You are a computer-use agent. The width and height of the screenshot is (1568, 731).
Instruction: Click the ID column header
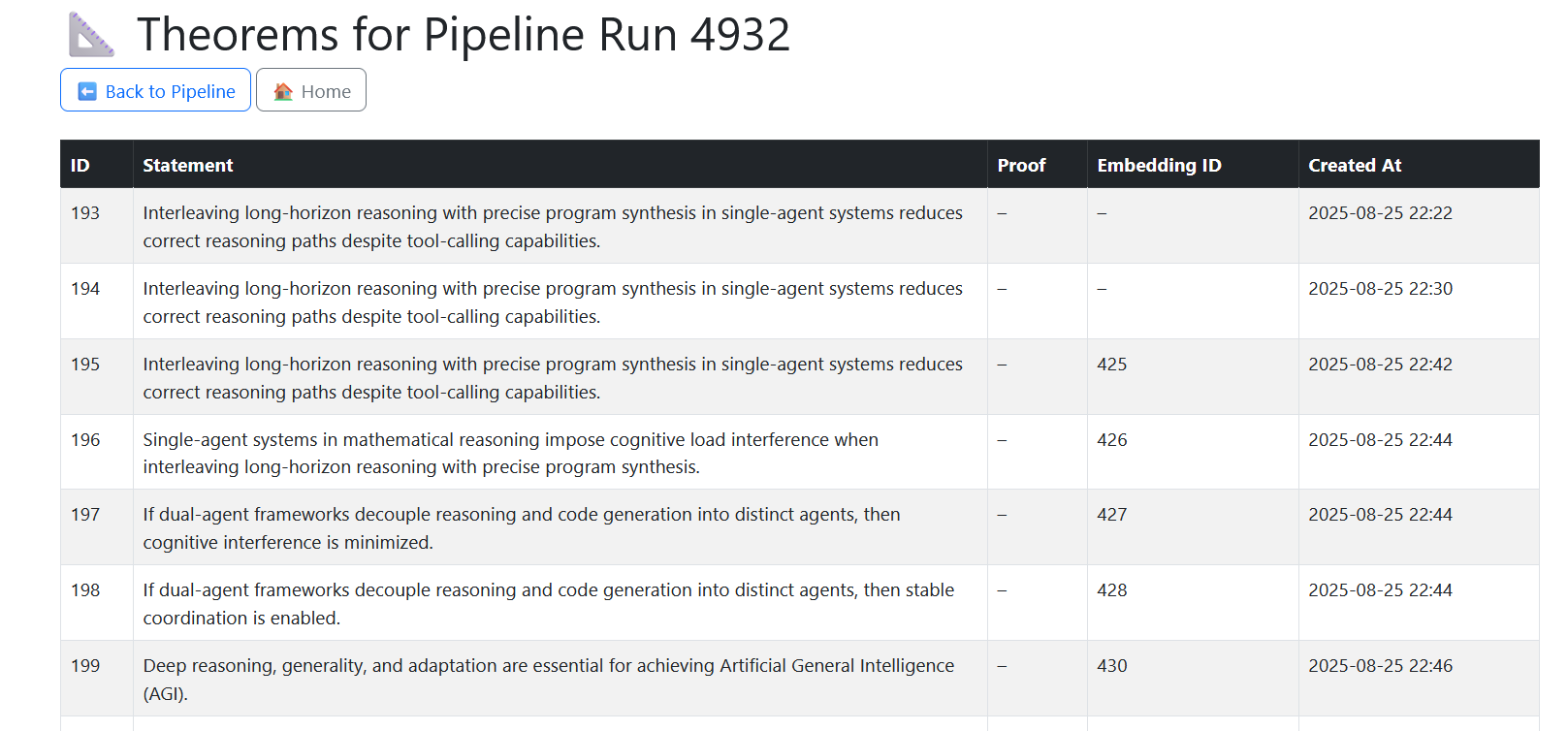pyautogui.click(x=80, y=165)
